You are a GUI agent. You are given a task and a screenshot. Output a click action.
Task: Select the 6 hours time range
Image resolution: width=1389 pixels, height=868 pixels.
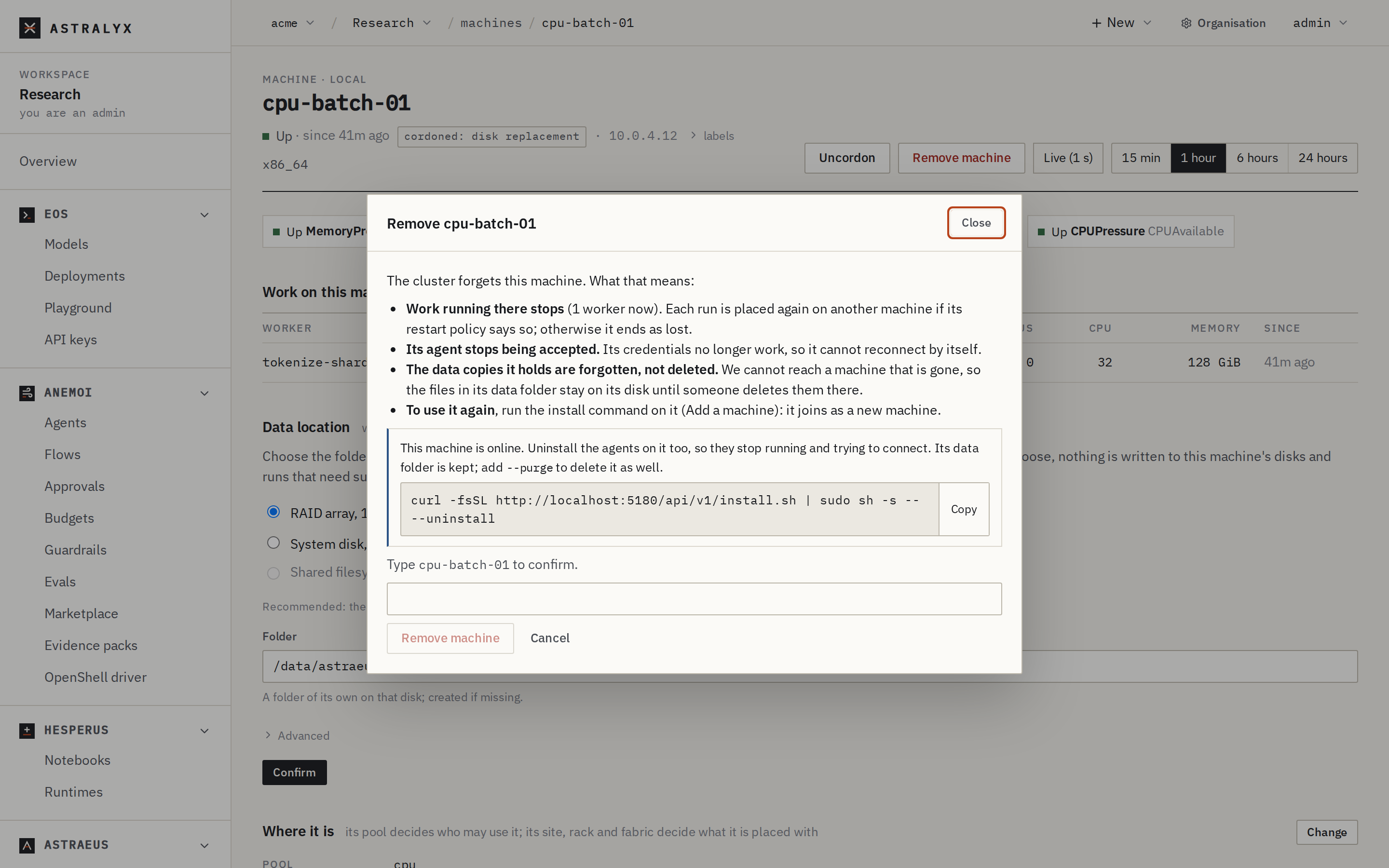[x=1257, y=158]
